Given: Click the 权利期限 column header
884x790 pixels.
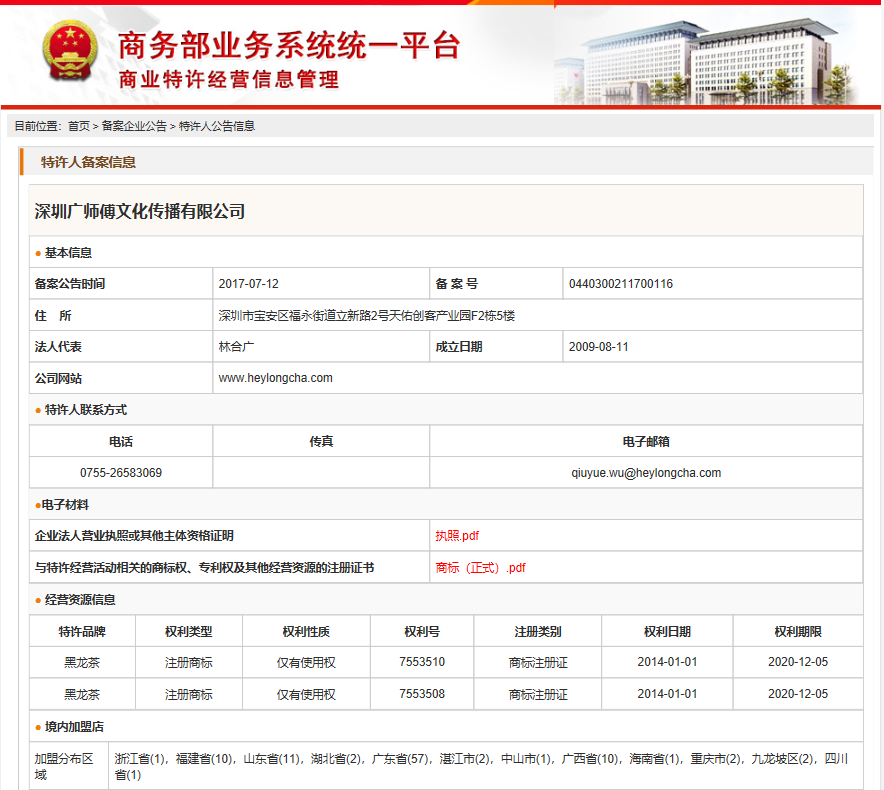Looking at the screenshot, I should point(798,632).
